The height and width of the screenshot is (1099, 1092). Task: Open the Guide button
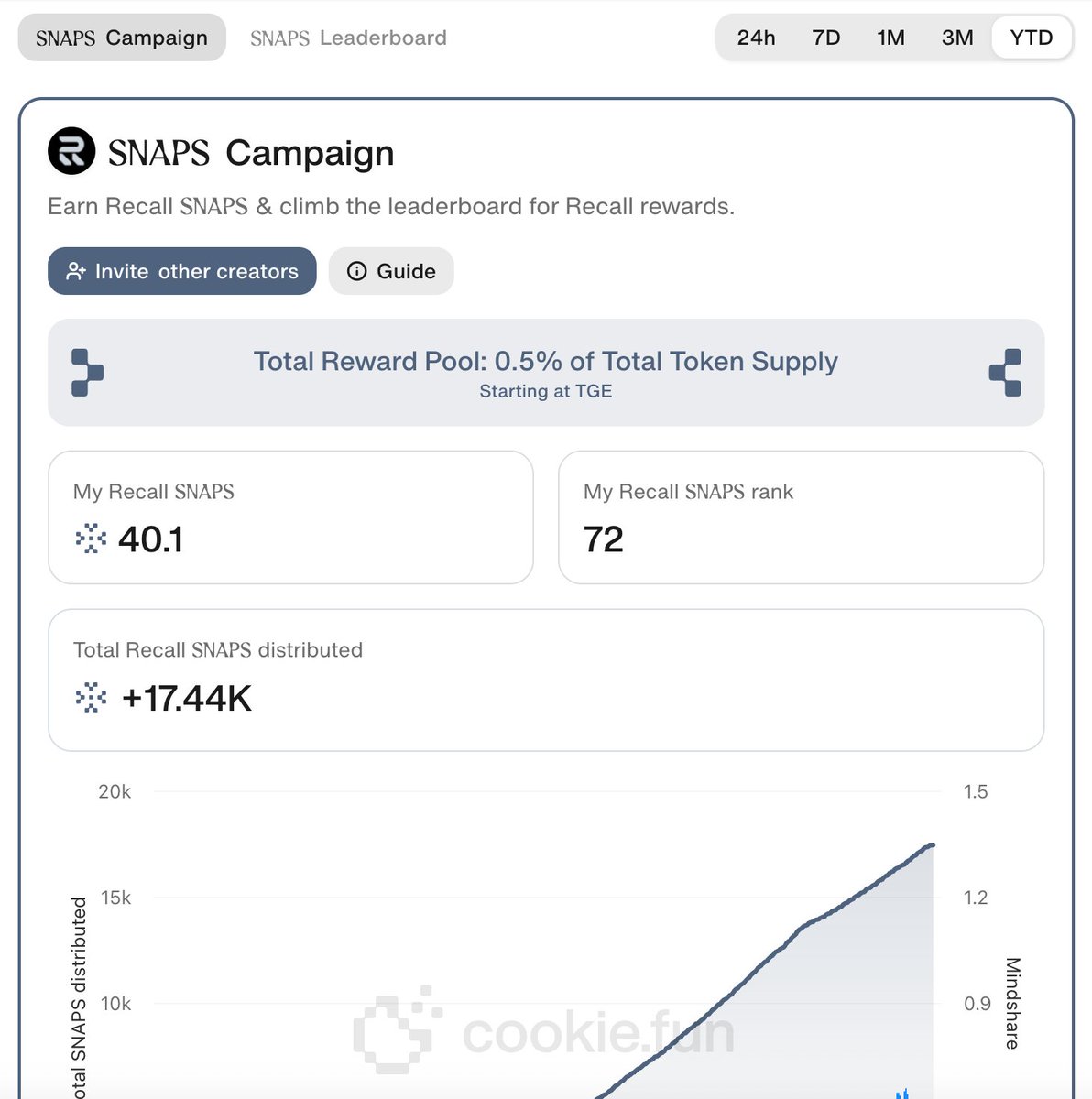[391, 271]
